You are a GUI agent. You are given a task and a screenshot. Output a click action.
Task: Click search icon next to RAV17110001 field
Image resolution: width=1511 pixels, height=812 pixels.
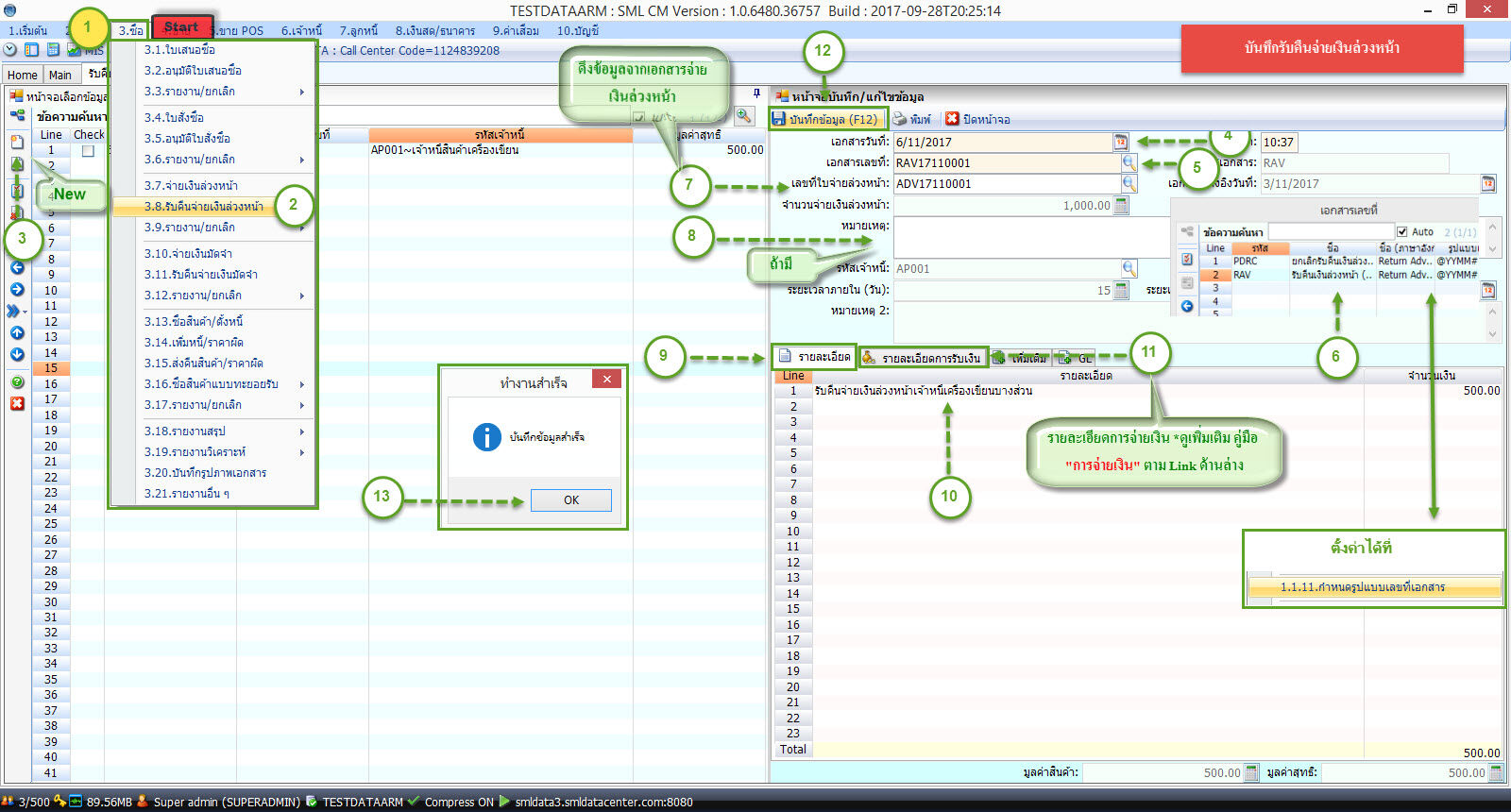(x=1129, y=162)
